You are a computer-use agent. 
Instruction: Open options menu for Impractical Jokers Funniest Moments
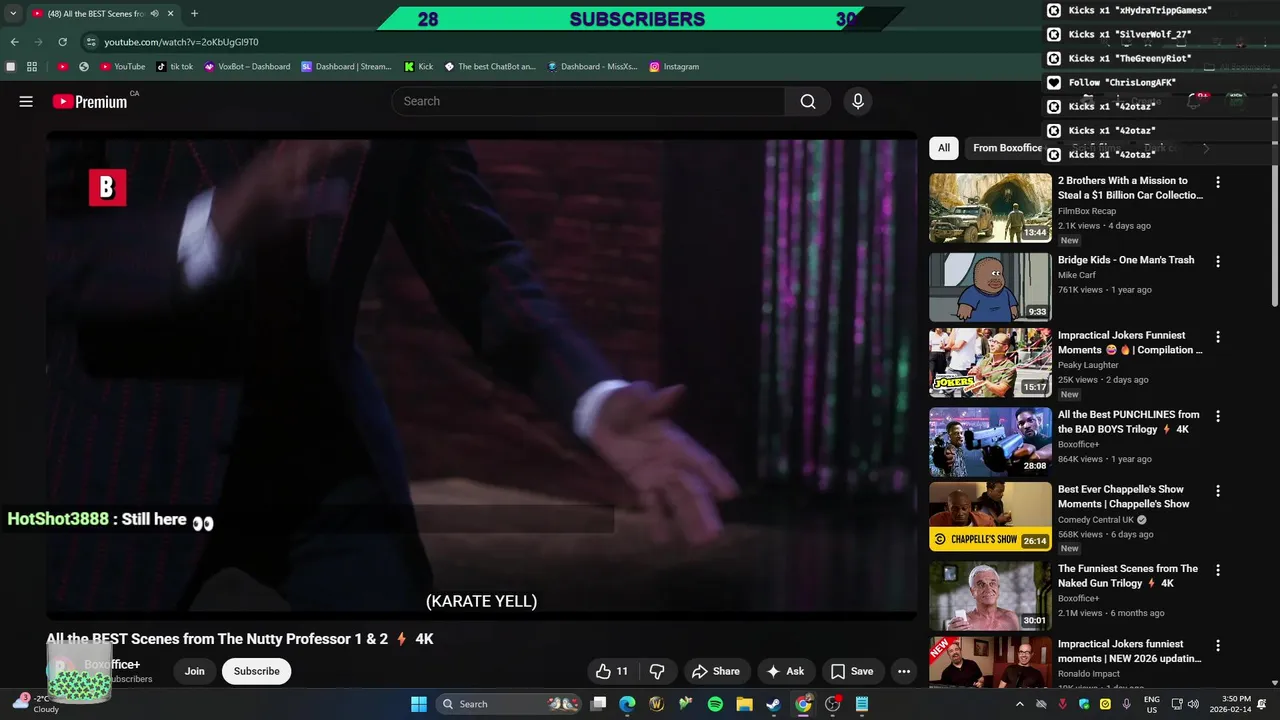point(1217,337)
